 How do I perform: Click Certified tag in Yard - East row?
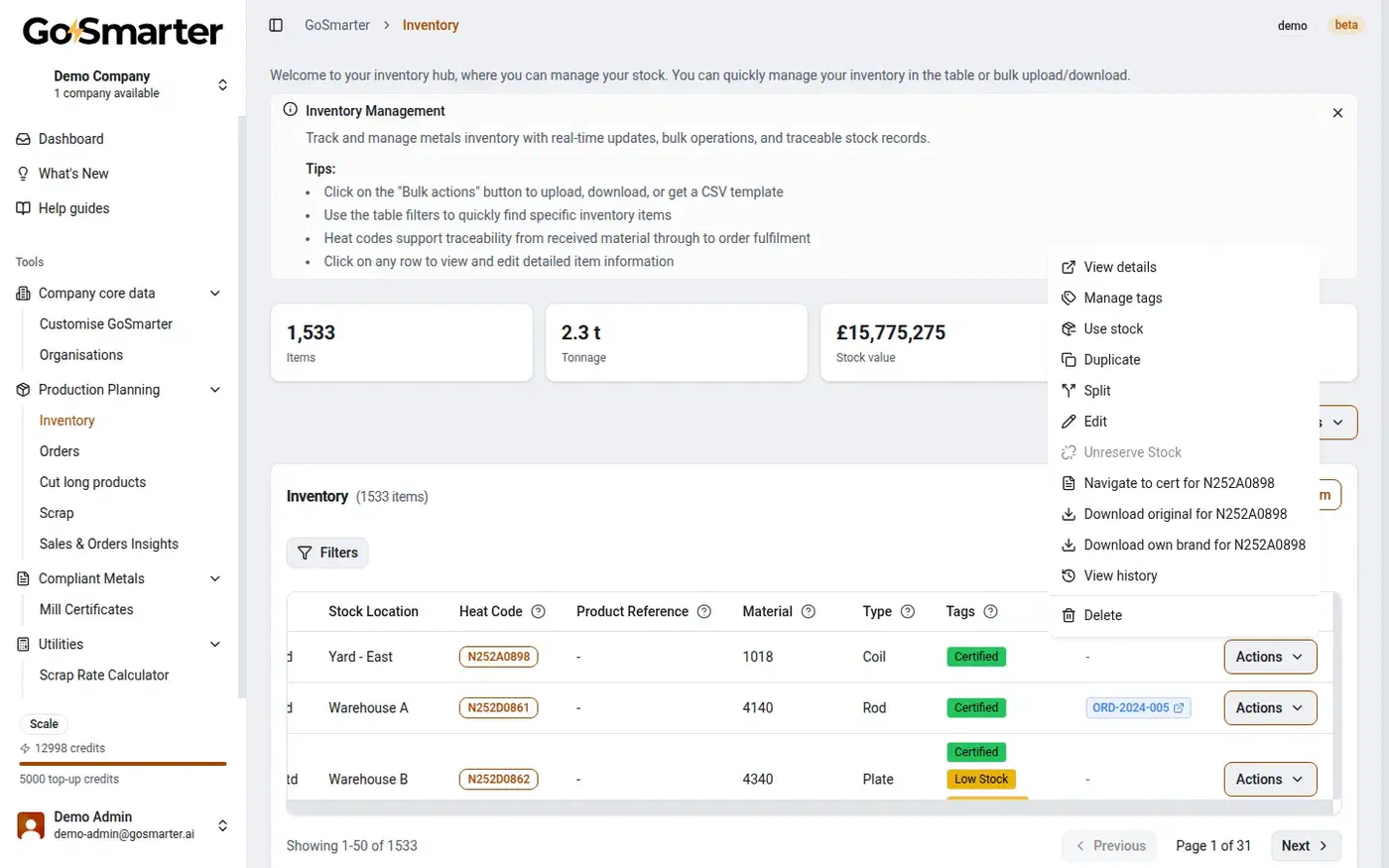[976, 657]
